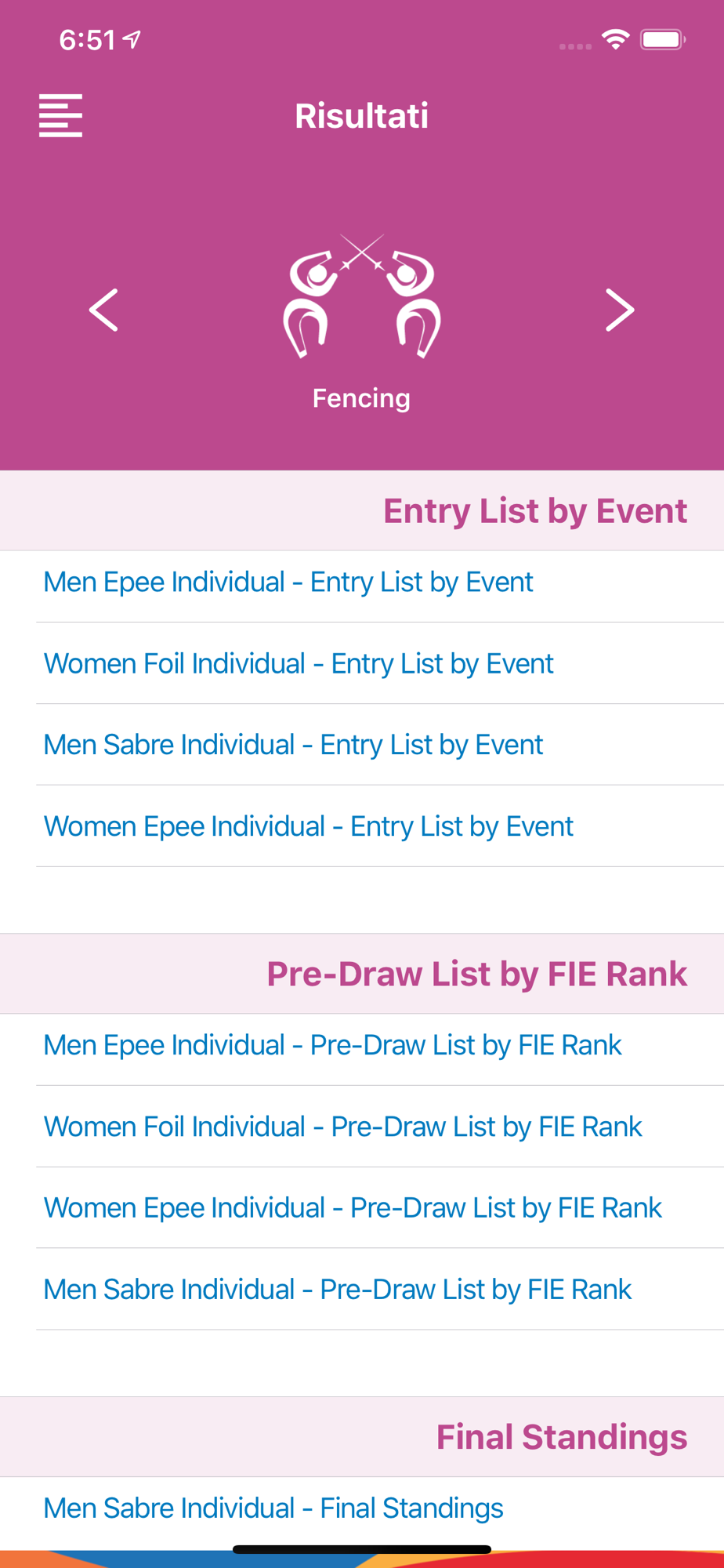Tap the location arrow in status bar
This screenshot has height=1568, width=724.
click(132, 39)
